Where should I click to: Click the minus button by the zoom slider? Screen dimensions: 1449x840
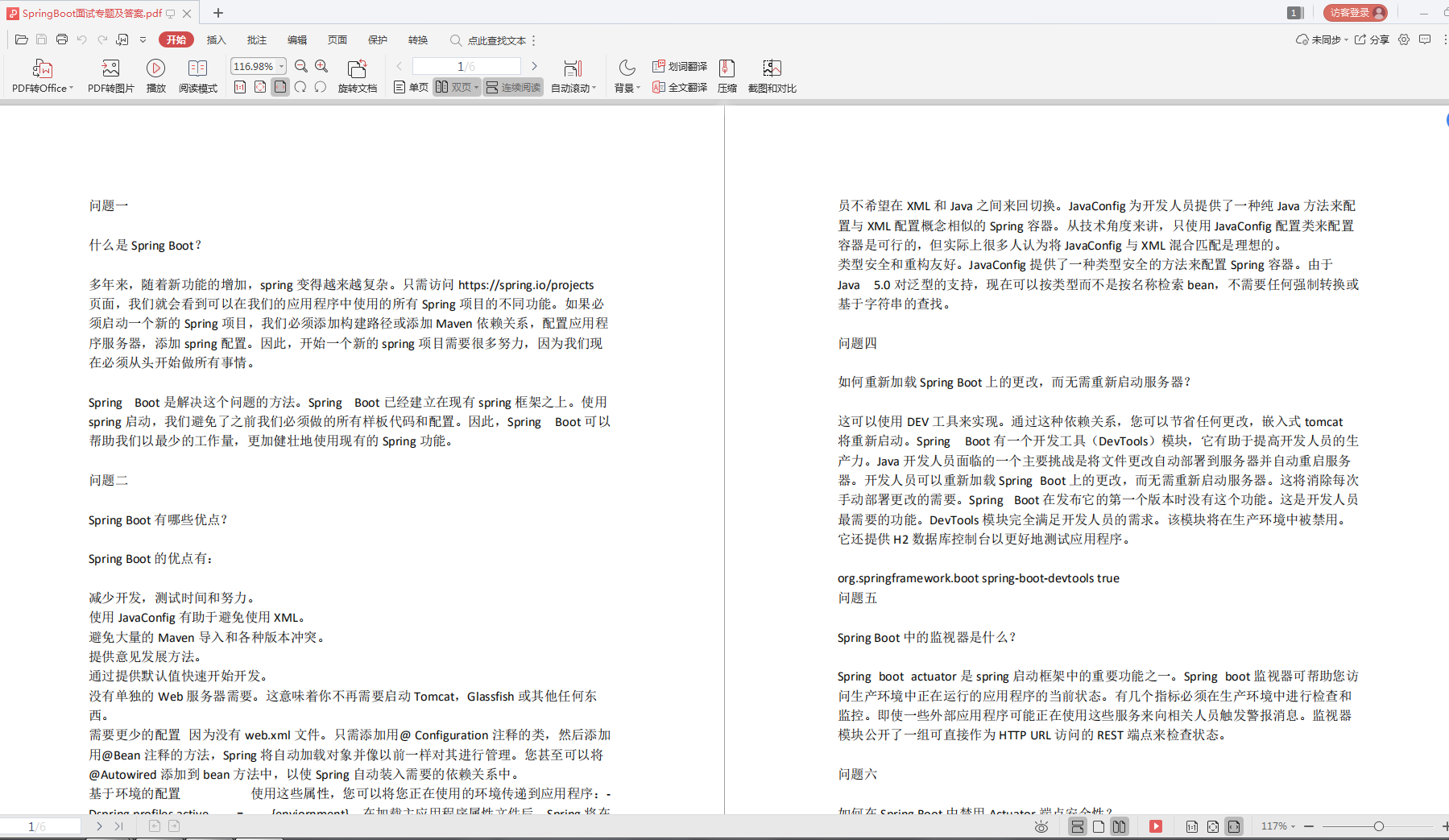1309,826
